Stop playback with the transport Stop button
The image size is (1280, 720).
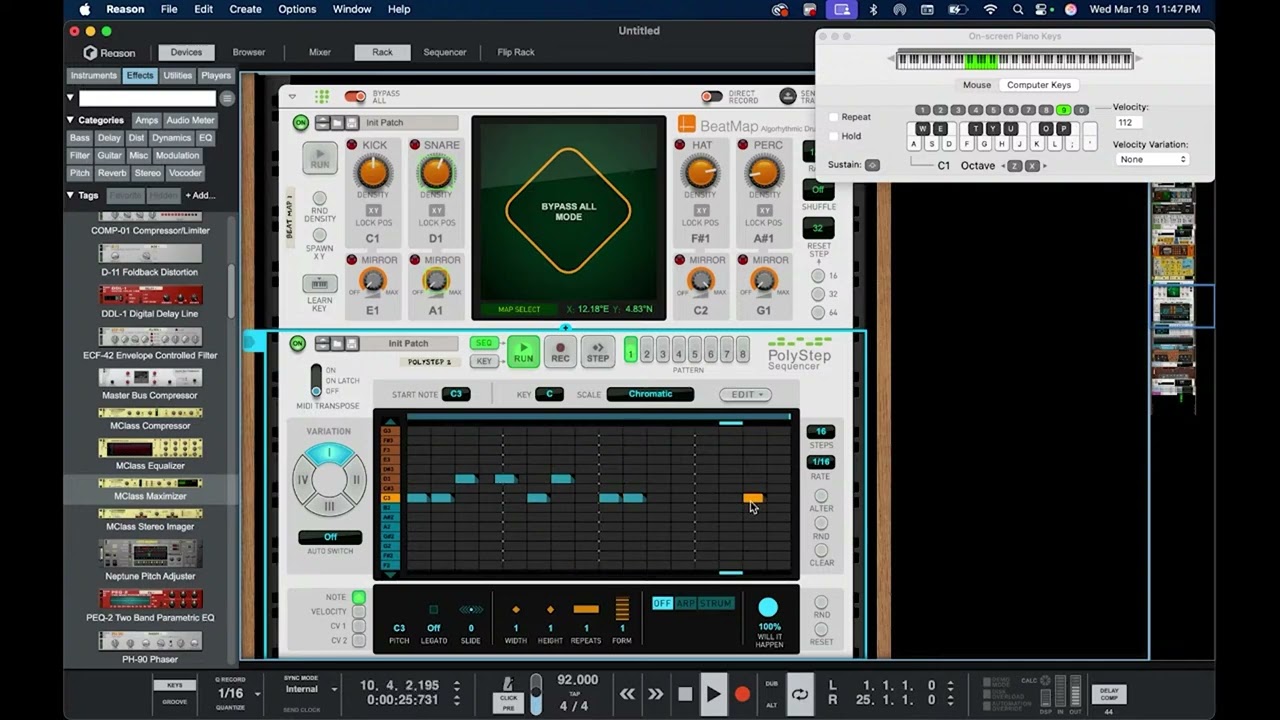coord(685,693)
